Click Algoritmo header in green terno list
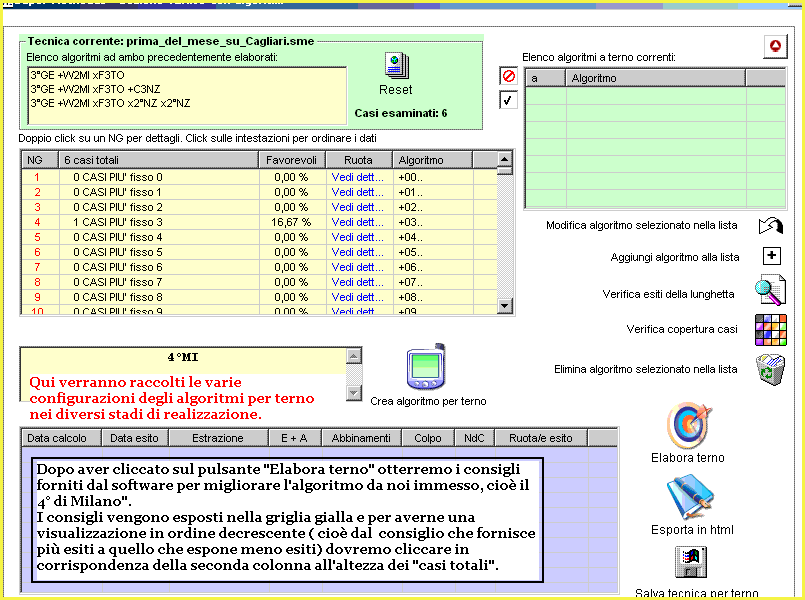This screenshot has width=805, height=600. pyautogui.click(x=655, y=78)
